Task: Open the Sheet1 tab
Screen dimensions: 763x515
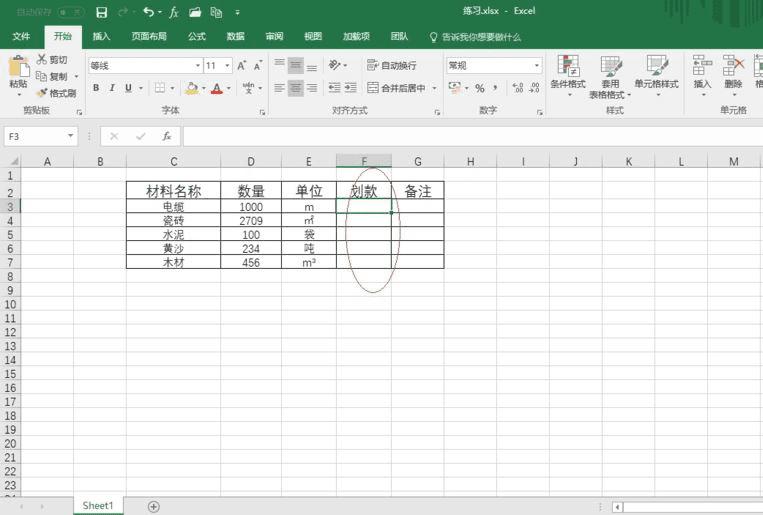Action: tap(98, 506)
